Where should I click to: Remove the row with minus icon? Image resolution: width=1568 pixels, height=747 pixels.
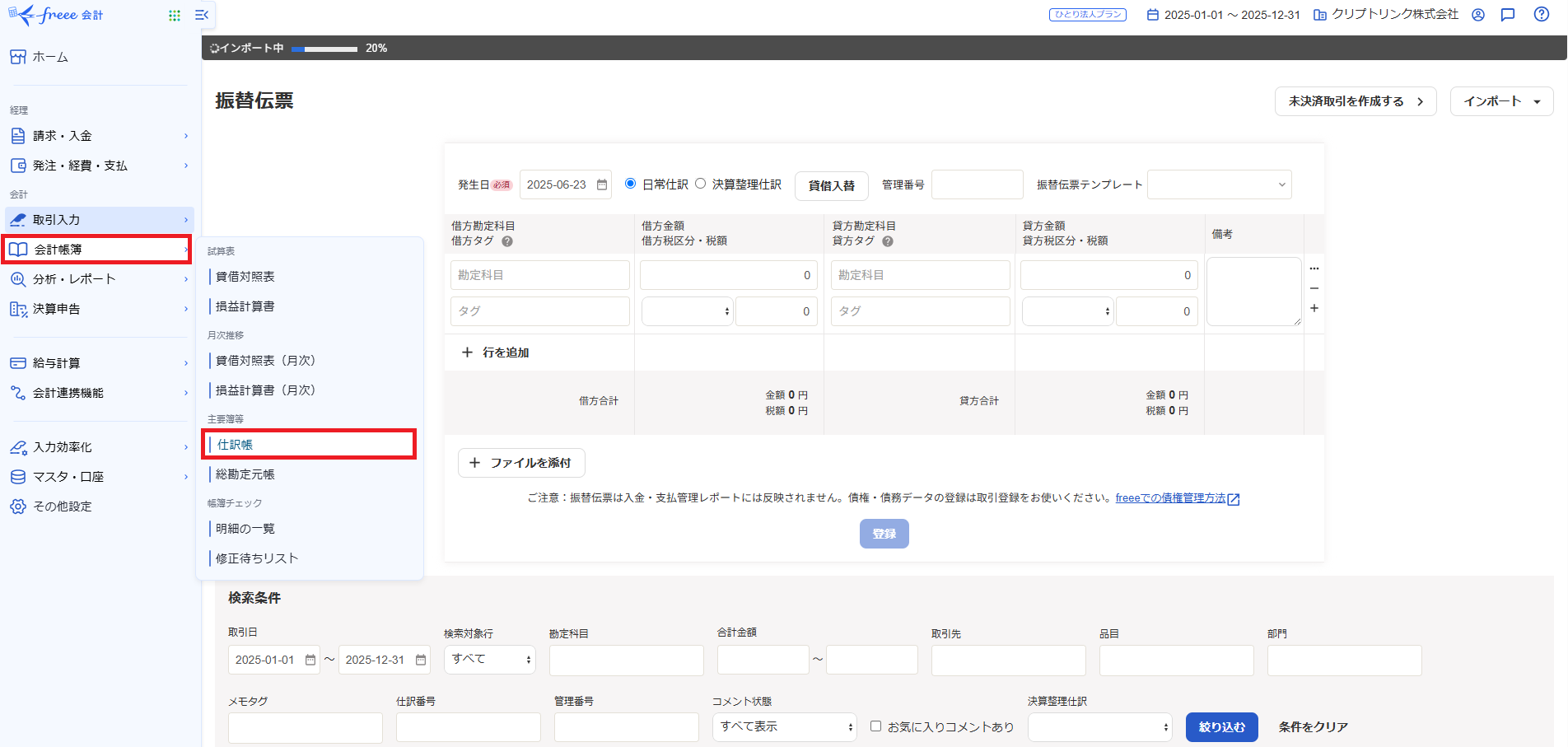pyautogui.click(x=1314, y=288)
